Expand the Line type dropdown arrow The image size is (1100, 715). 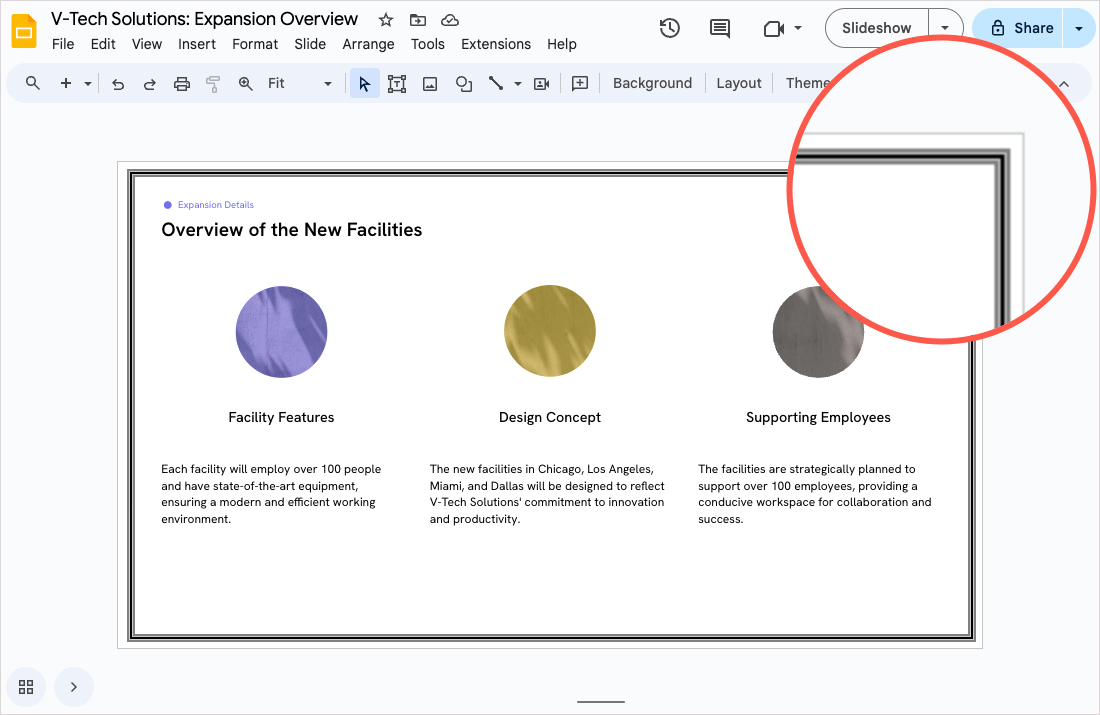[518, 84]
